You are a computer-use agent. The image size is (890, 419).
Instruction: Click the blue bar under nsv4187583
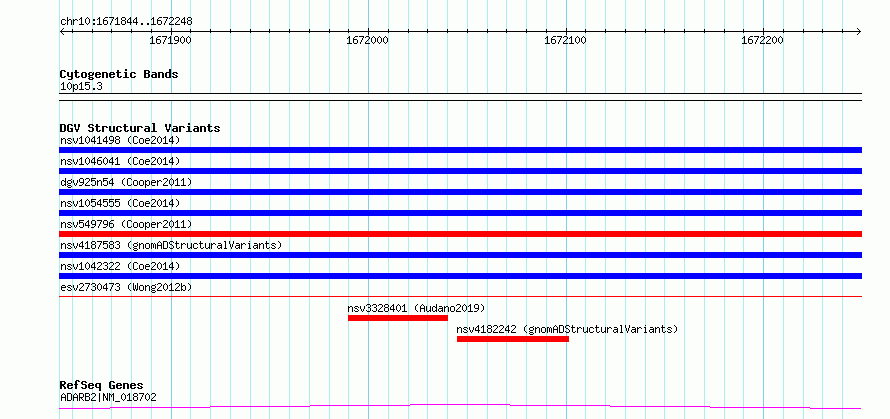pos(460,255)
